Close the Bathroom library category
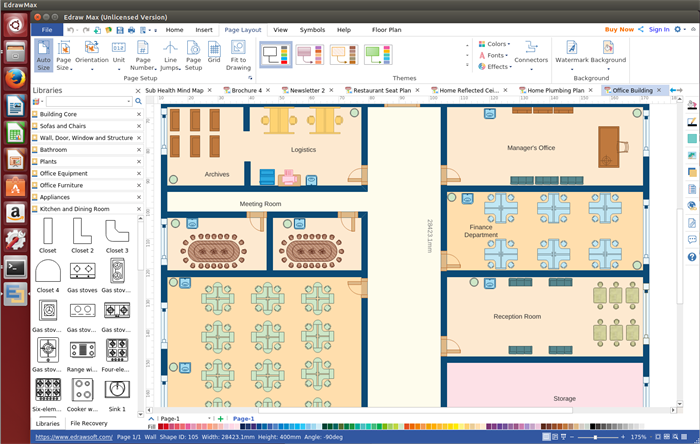The height and width of the screenshot is (444, 700). coord(138,150)
